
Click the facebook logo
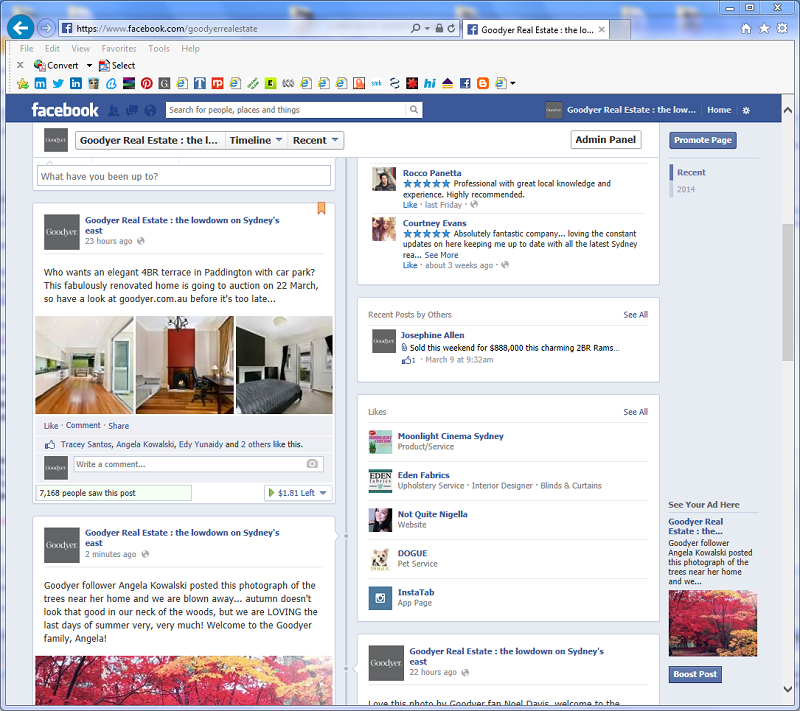tap(65, 110)
